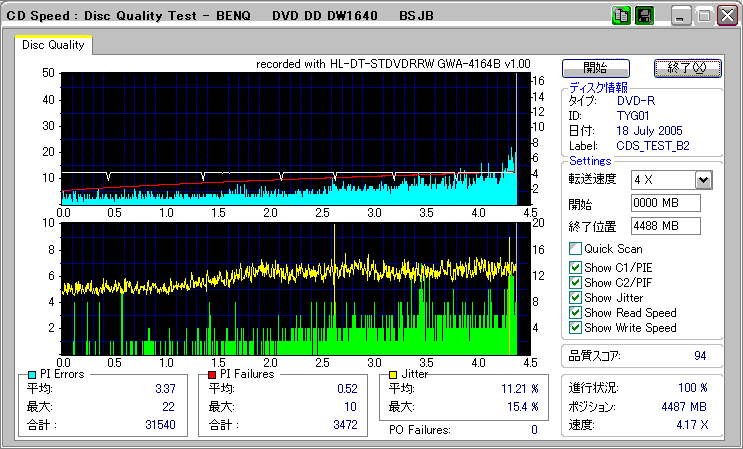The height and width of the screenshot is (449, 743).
Task: Minimize the CD Speed window
Action: tap(680, 15)
